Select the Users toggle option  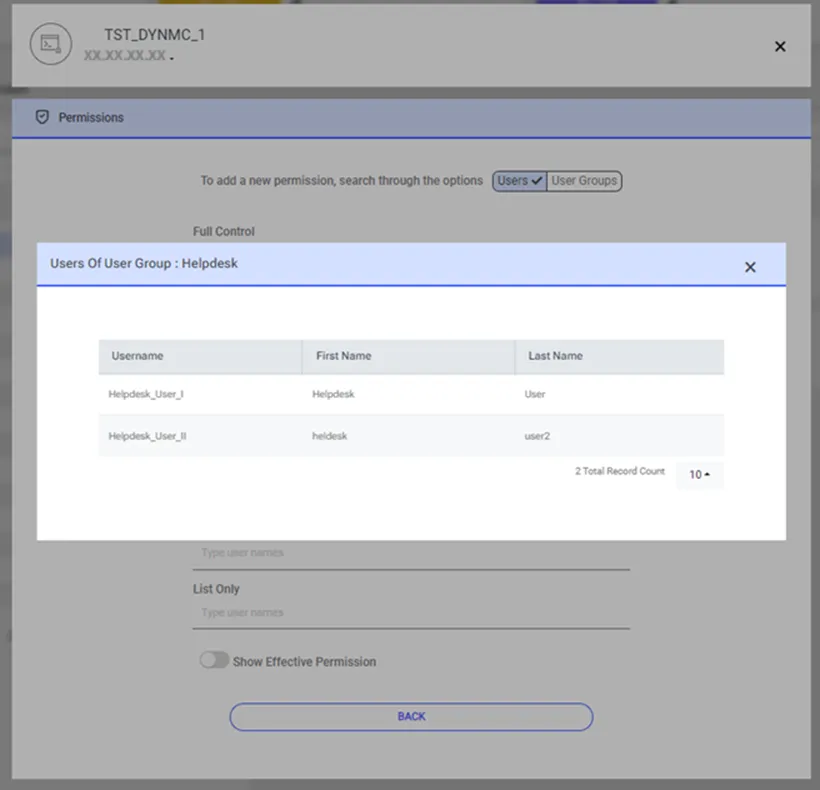point(519,181)
